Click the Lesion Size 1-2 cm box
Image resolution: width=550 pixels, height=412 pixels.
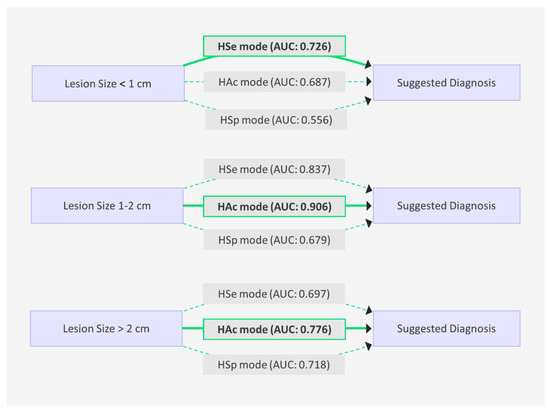(107, 206)
